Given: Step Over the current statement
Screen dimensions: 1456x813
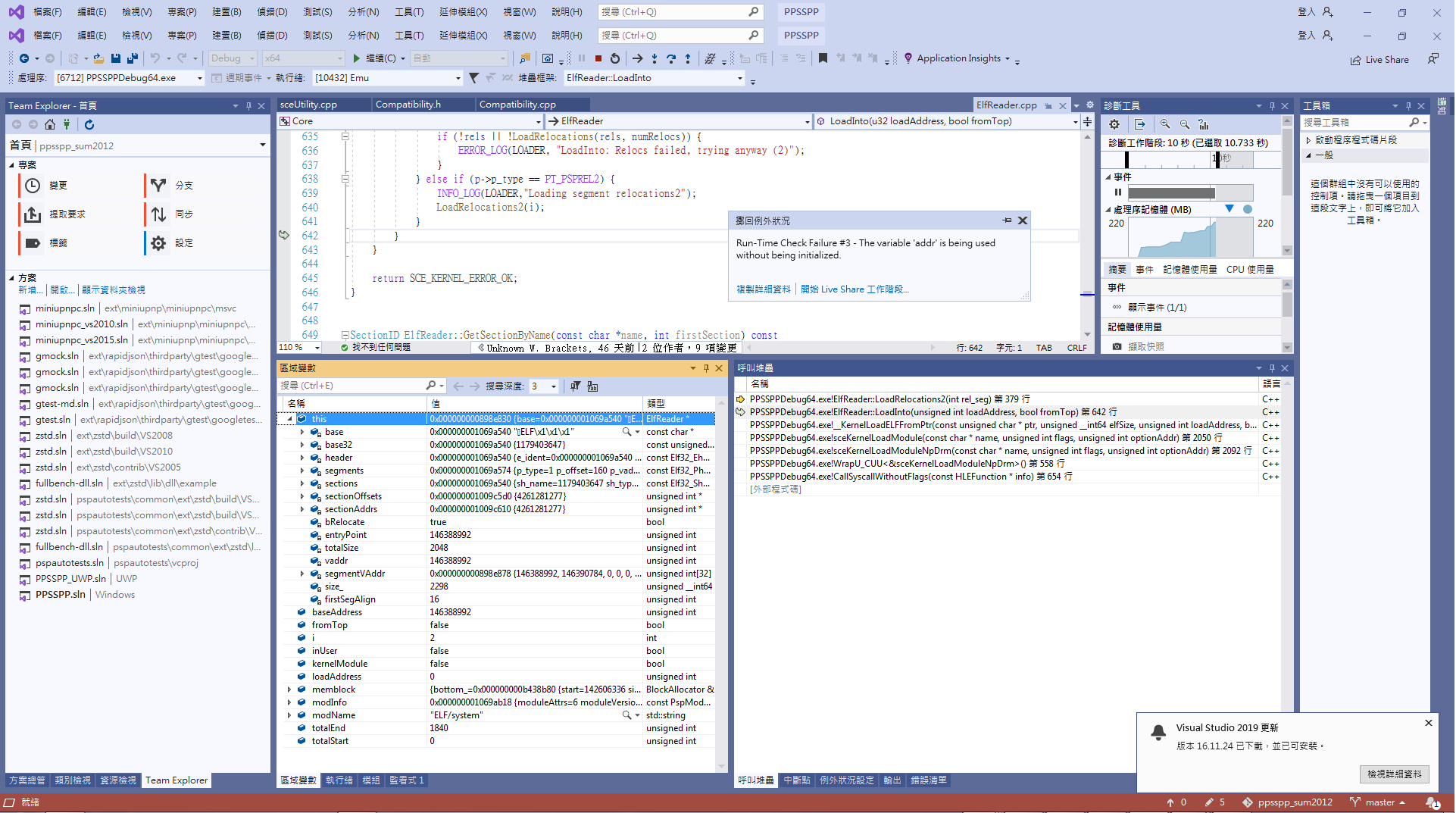Looking at the screenshot, I should [x=671, y=58].
